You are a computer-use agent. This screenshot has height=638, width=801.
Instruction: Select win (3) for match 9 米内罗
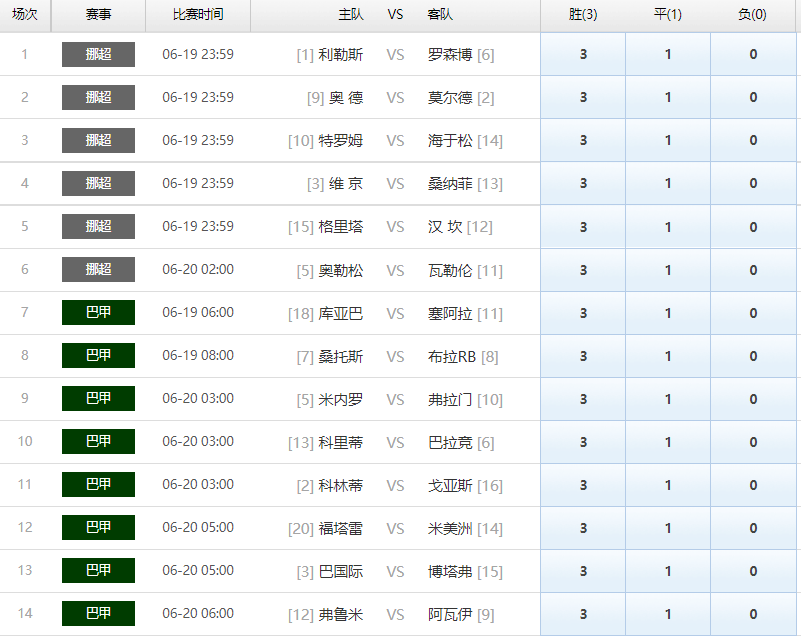point(583,399)
